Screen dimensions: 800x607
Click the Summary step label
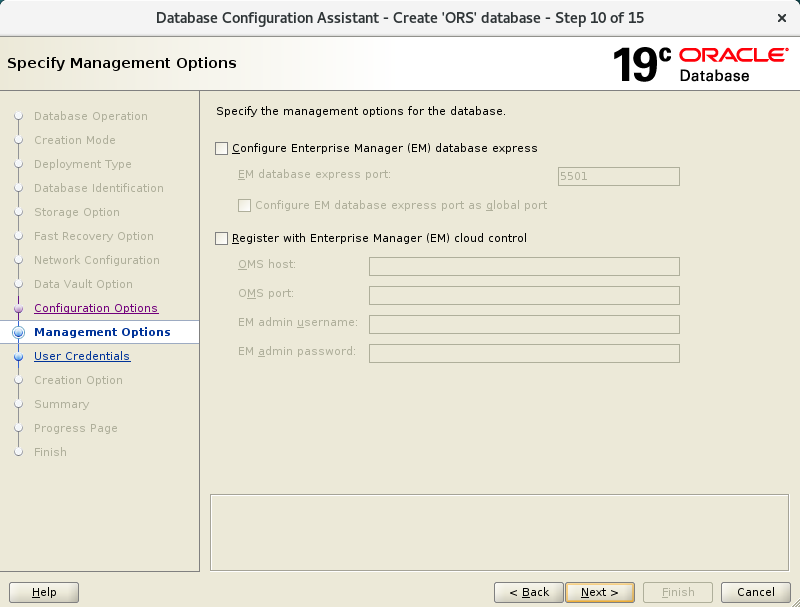(x=61, y=404)
